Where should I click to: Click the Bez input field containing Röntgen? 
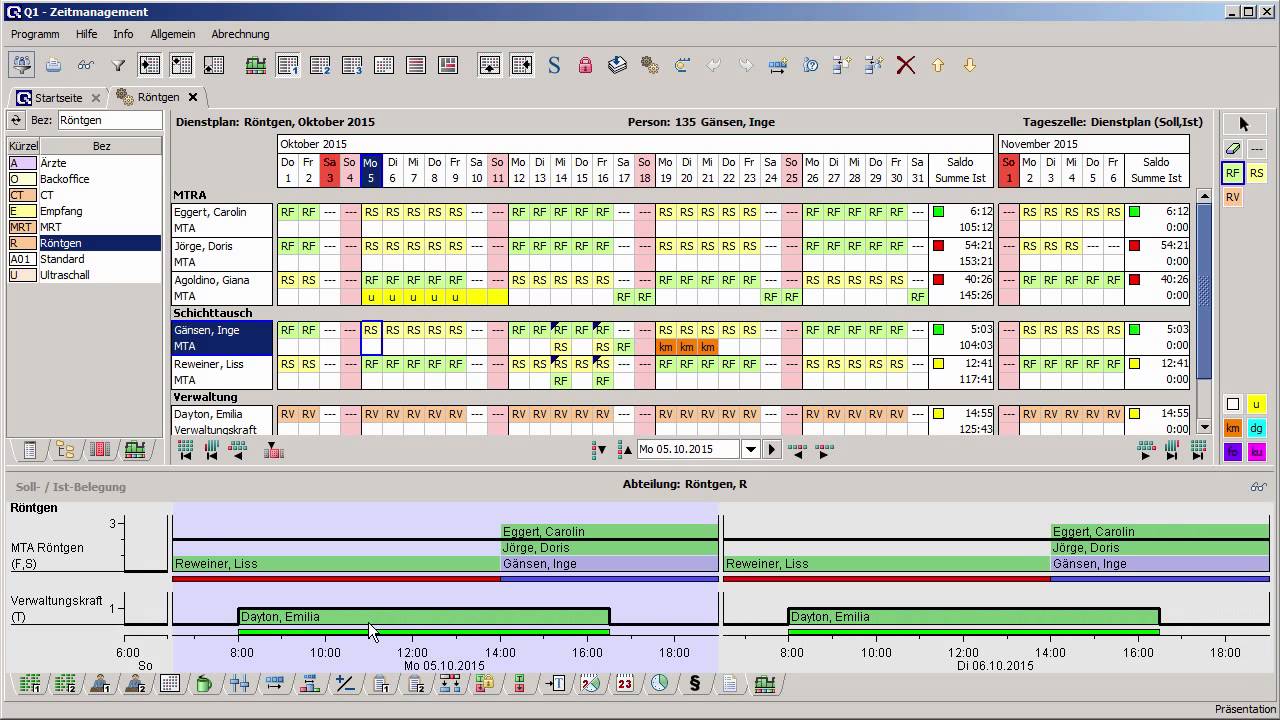click(109, 120)
